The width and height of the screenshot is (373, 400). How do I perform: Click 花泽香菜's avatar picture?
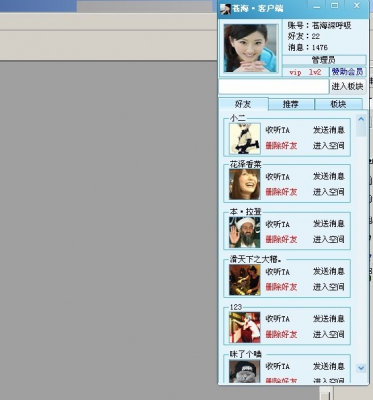244,184
